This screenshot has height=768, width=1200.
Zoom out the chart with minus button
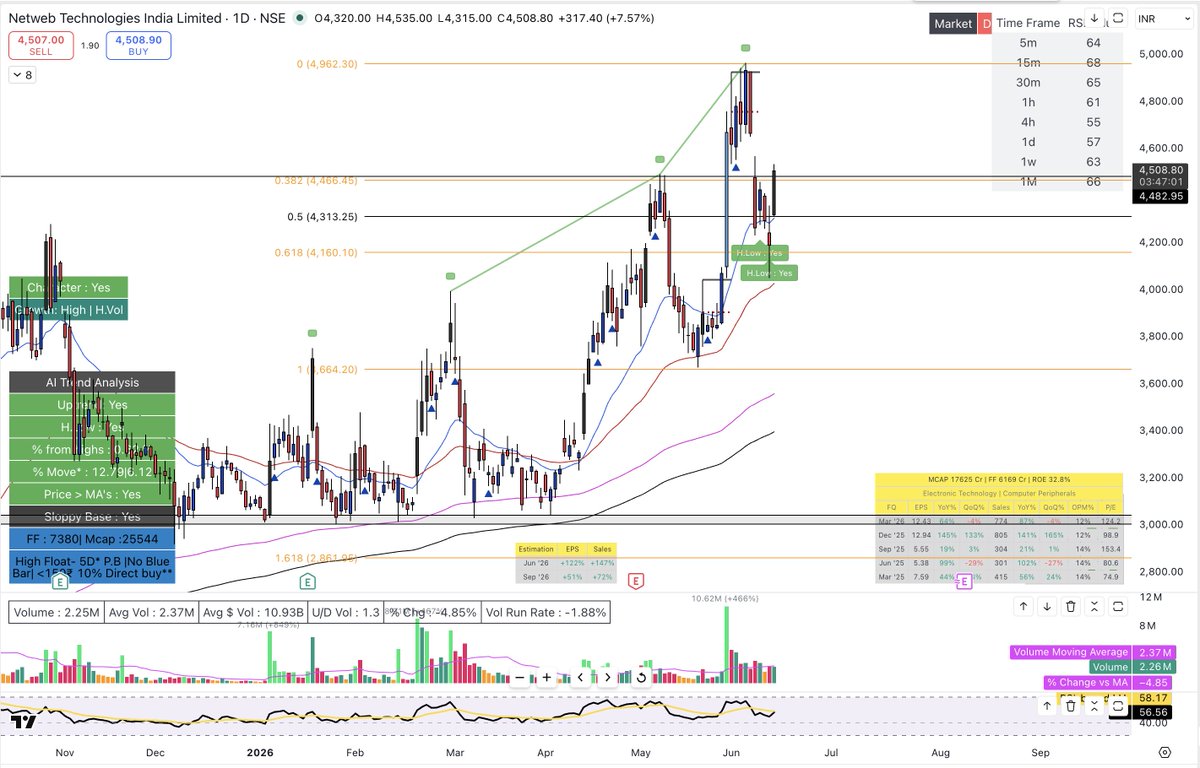click(518, 678)
